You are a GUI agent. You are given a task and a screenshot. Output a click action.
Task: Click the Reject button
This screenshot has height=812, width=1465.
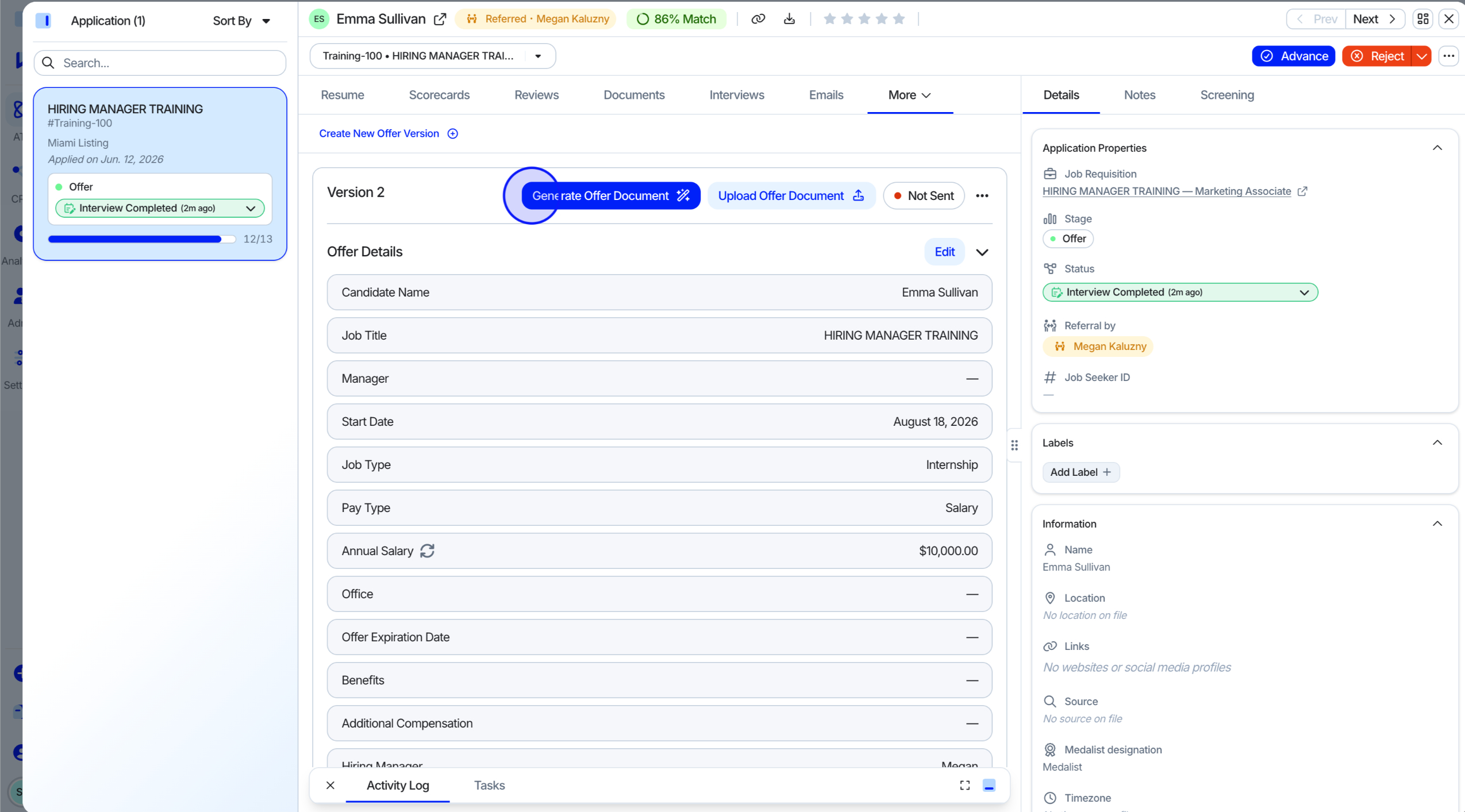click(x=1377, y=56)
